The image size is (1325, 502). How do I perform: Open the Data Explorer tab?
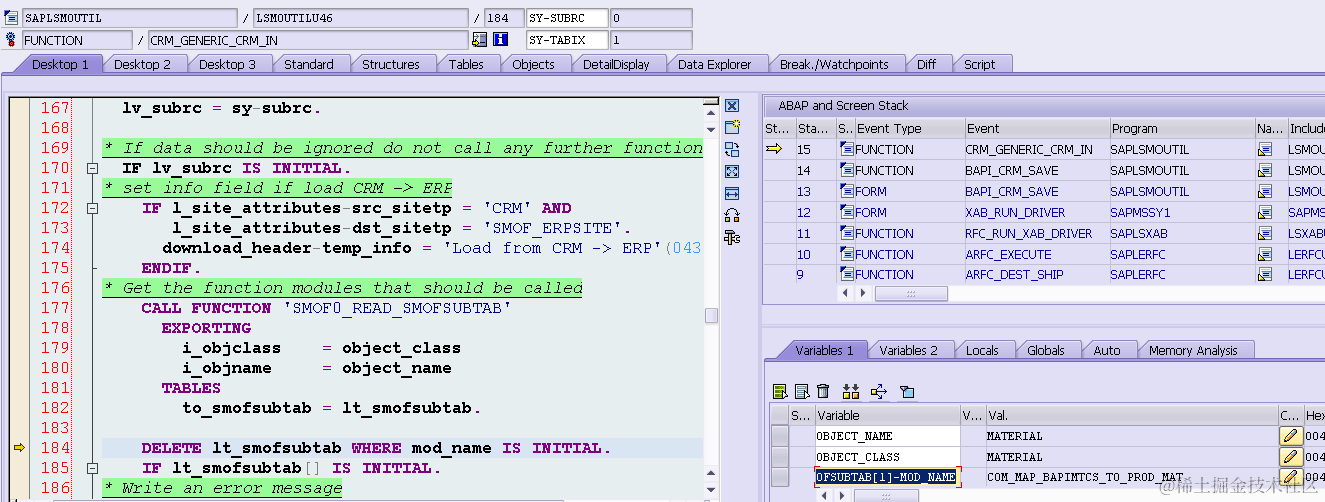tap(714, 64)
